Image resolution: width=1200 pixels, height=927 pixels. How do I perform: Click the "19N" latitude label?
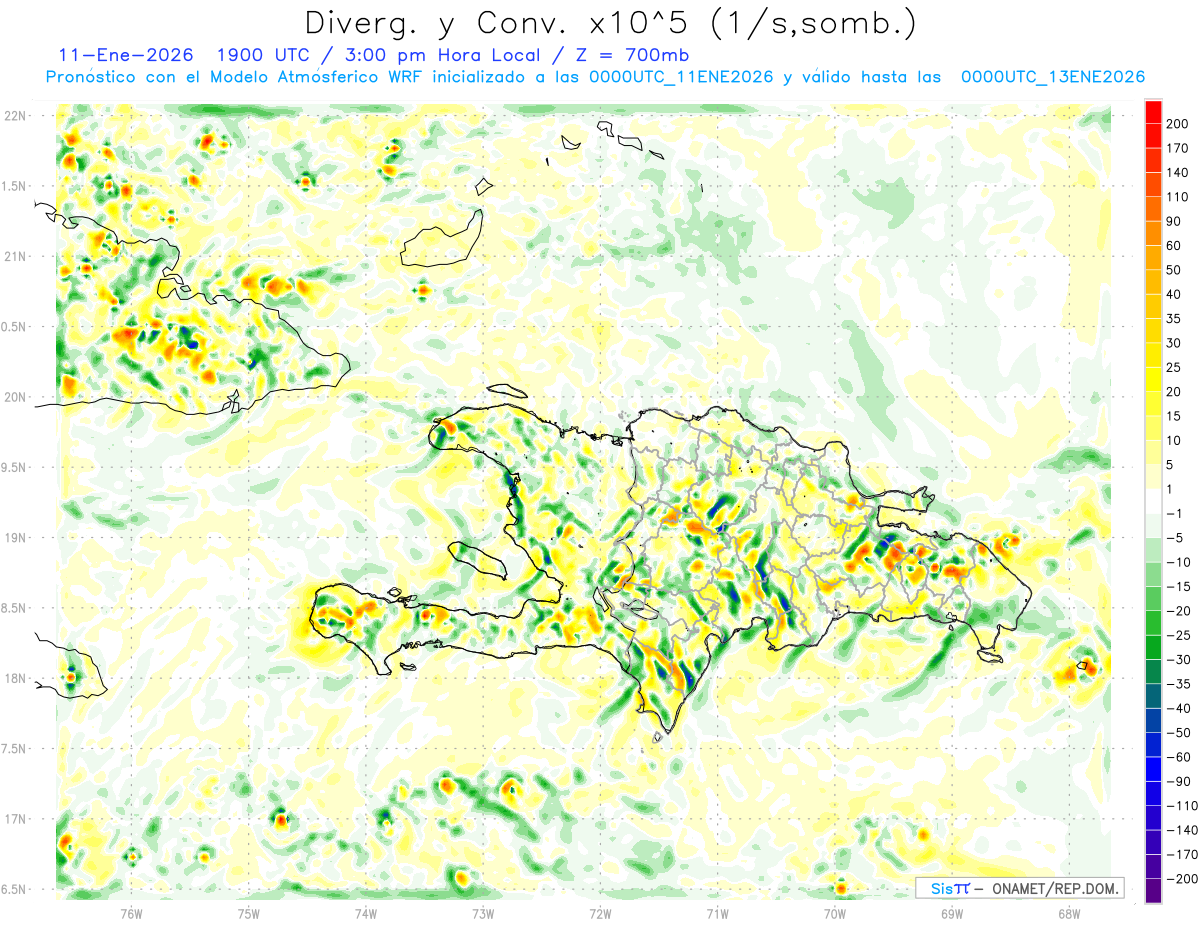coord(15,538)
